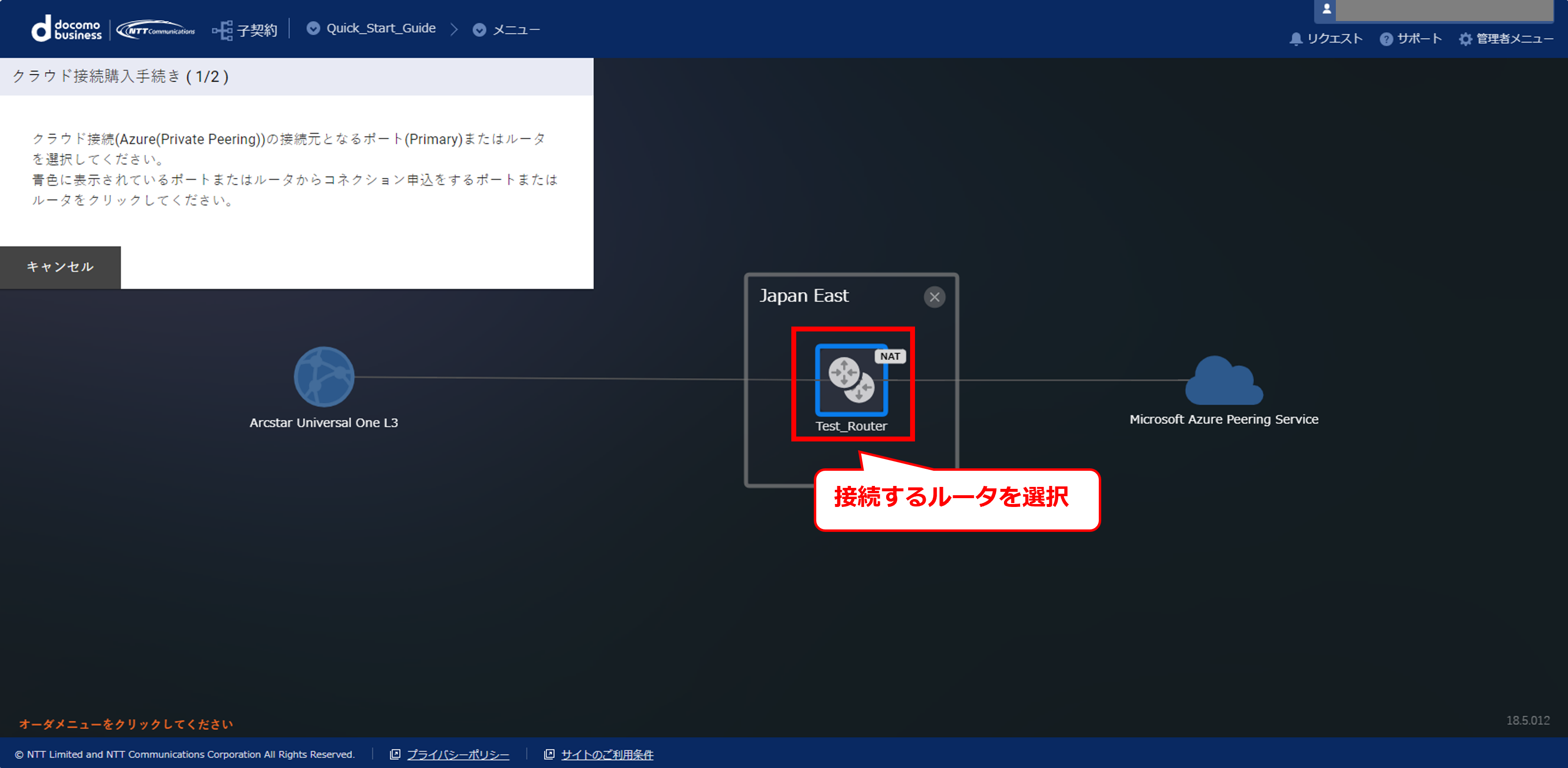Cancel the cloud connection purchase with キャンセル
Image resolution: width=1568 pixels, height=768 pixels.
point(60,267)
